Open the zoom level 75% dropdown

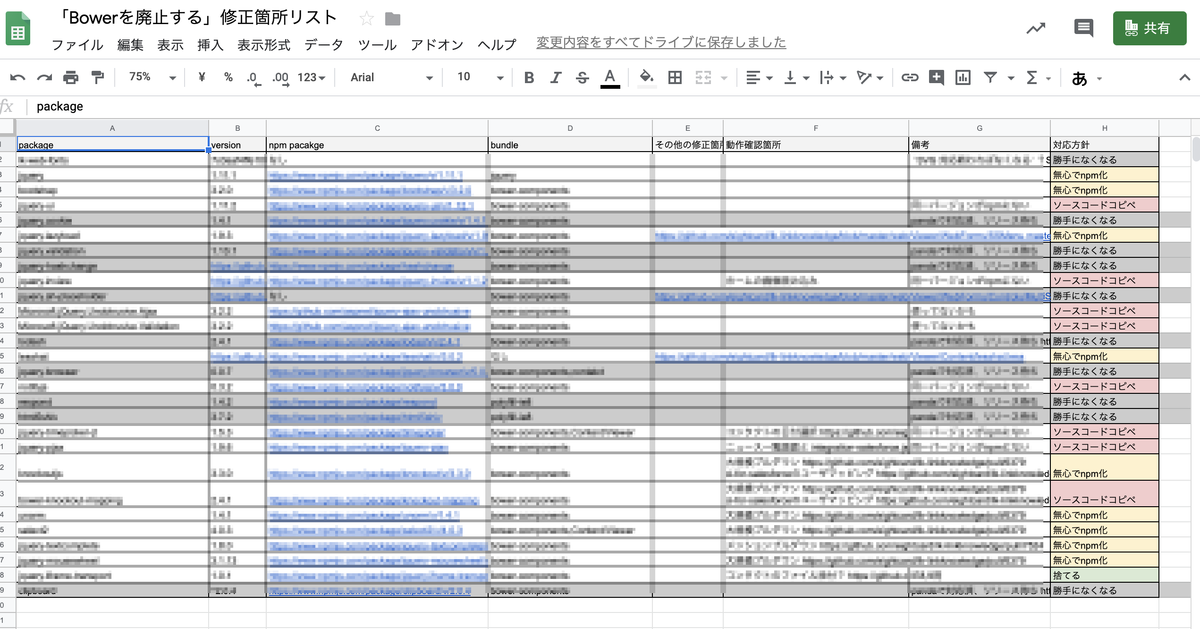(x=153, y=77)
